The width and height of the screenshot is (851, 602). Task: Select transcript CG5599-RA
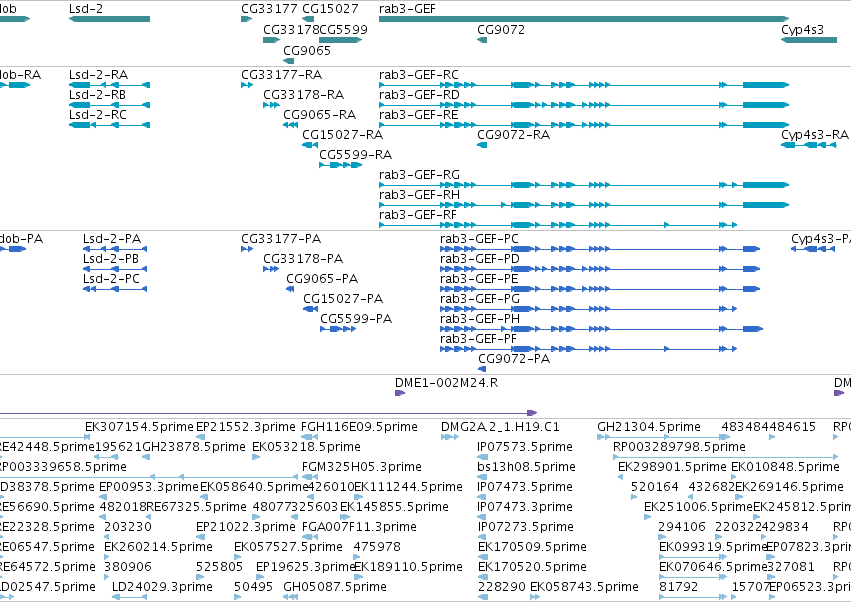click(x=355, y=155)
